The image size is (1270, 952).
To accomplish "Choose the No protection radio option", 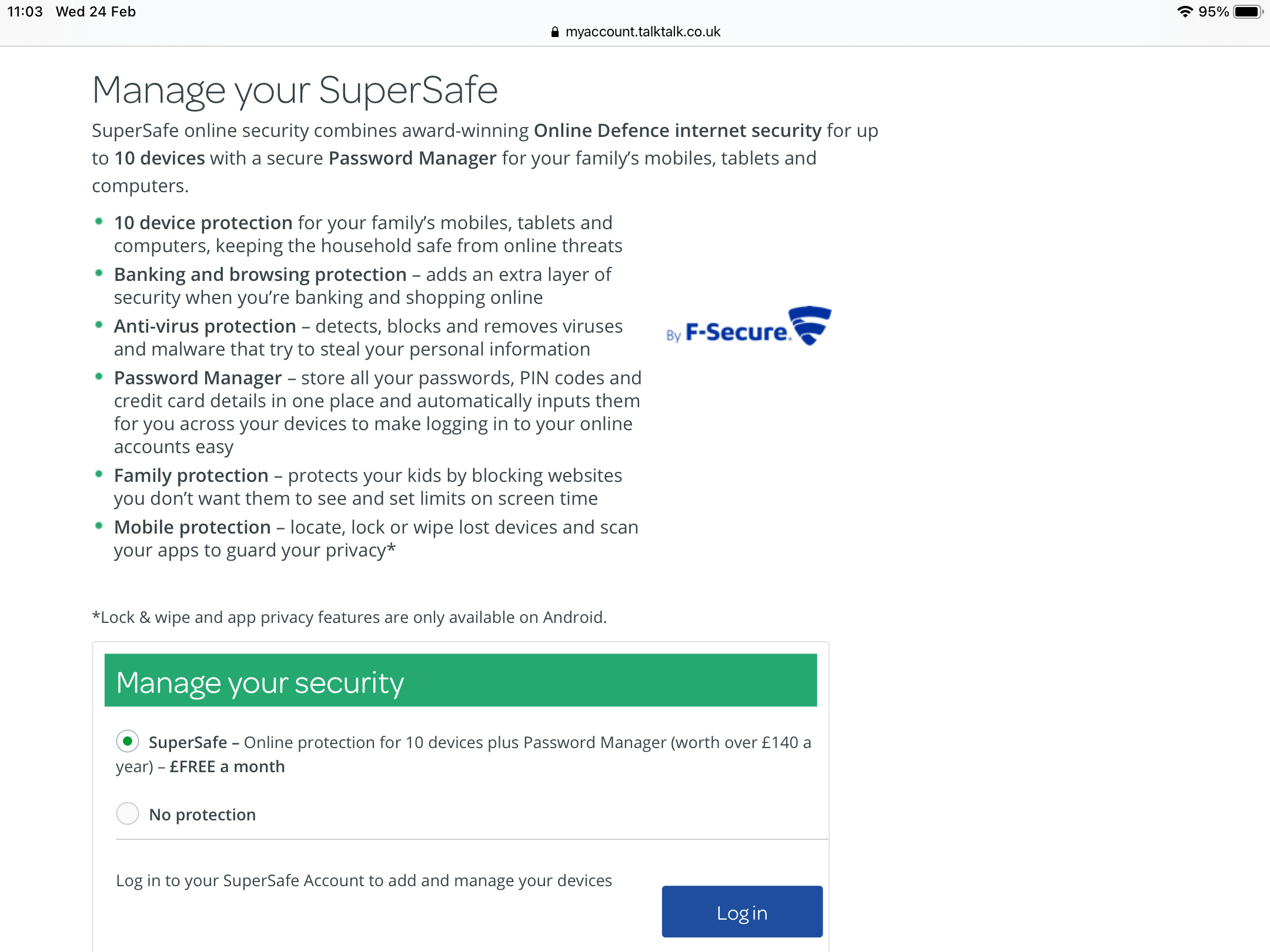I will click(x=128, y=814).
